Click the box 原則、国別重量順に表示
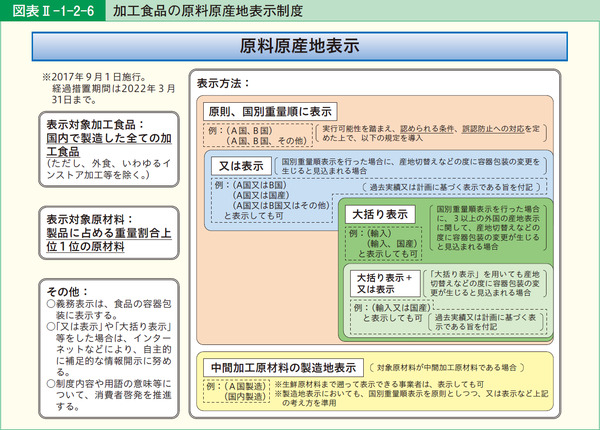 (270, 112)
